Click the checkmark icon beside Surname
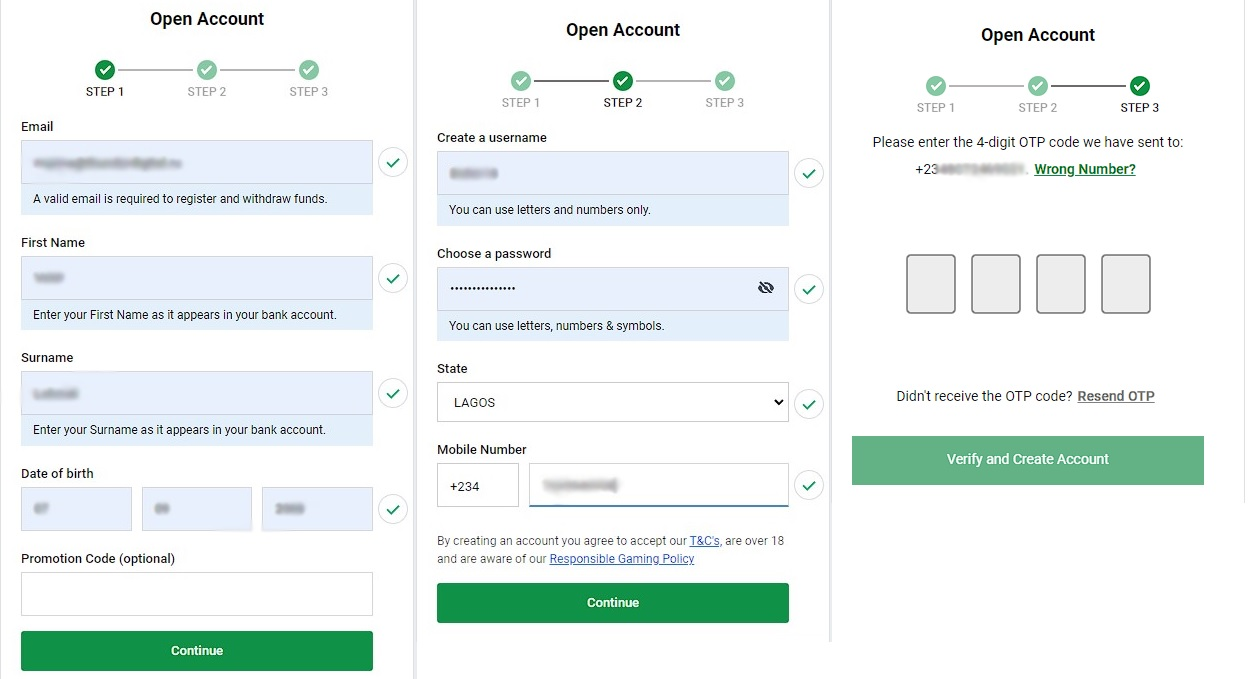This screenshot has width=1248, height=679. pos(392,393)
